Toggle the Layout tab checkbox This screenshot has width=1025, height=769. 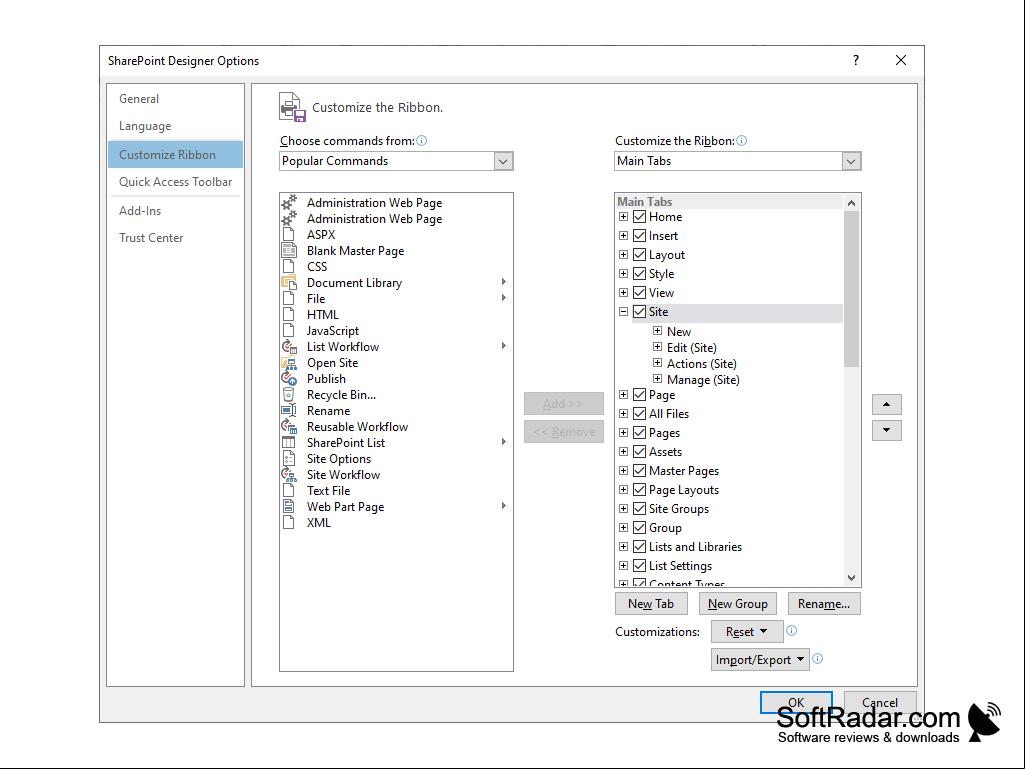pos(640,254)
